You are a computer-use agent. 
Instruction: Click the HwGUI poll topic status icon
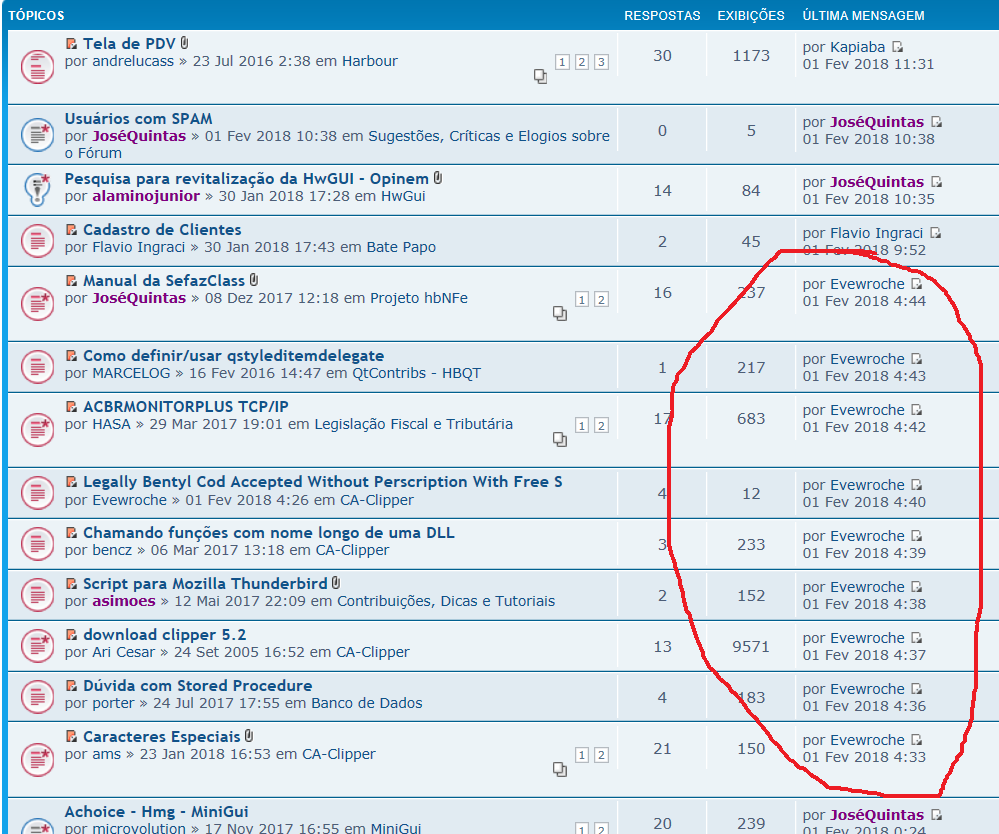(37, 187)
